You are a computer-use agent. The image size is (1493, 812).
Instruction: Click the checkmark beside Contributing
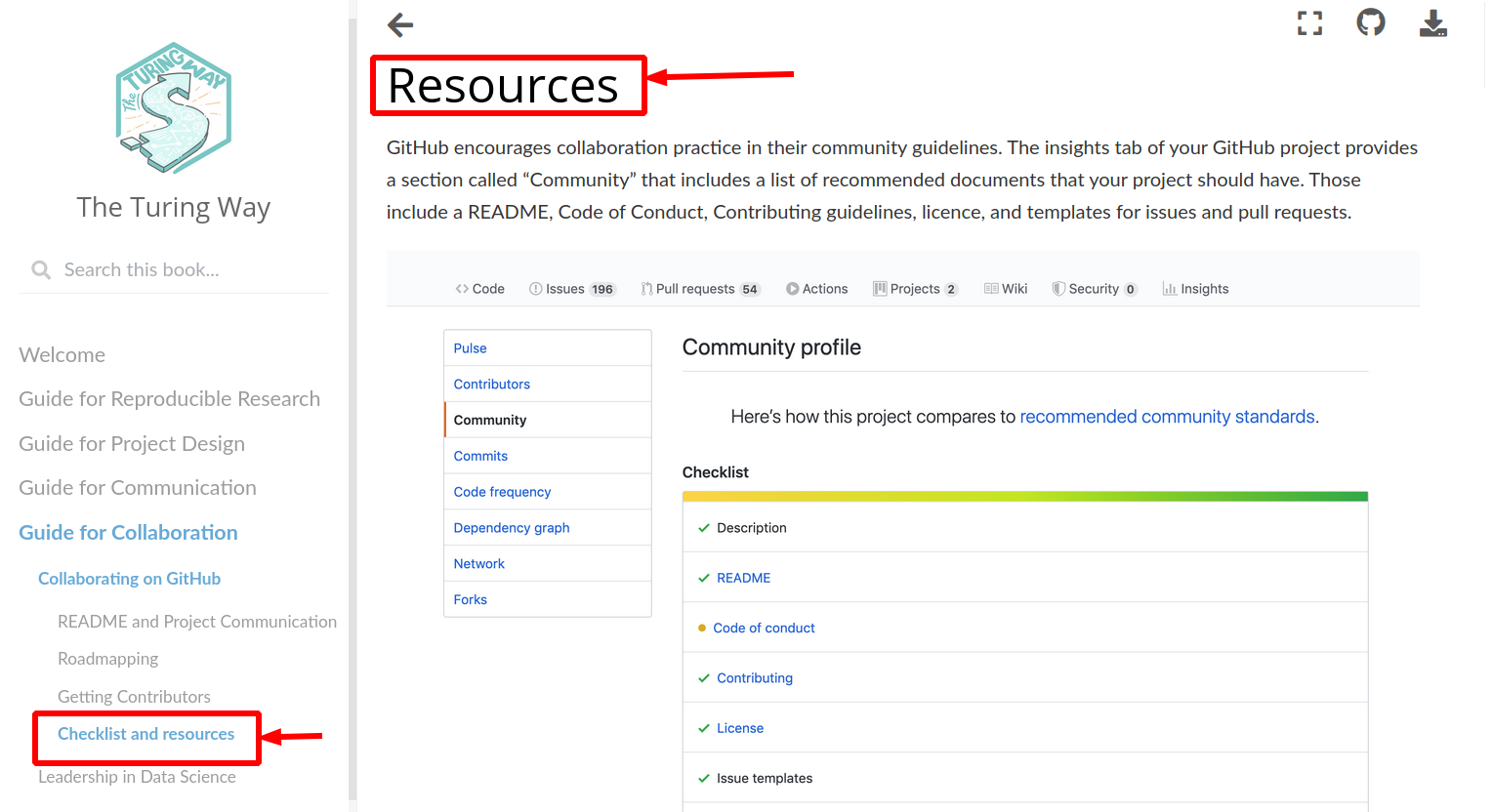pos(703,678)
